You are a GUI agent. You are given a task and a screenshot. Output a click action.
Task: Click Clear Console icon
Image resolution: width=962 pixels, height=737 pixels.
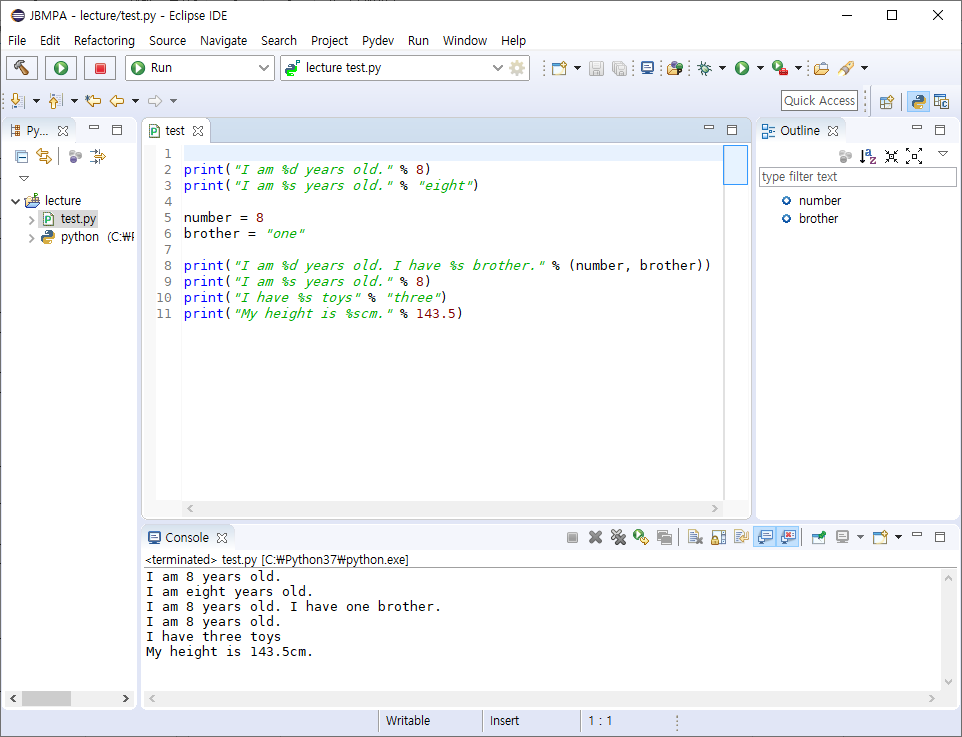(x=695, y=538)
